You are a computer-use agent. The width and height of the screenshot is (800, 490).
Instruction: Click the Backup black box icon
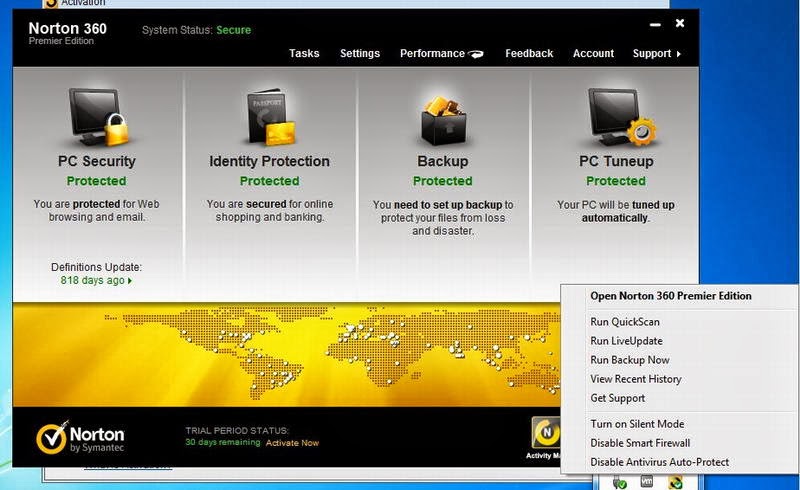tap(443, 120)
